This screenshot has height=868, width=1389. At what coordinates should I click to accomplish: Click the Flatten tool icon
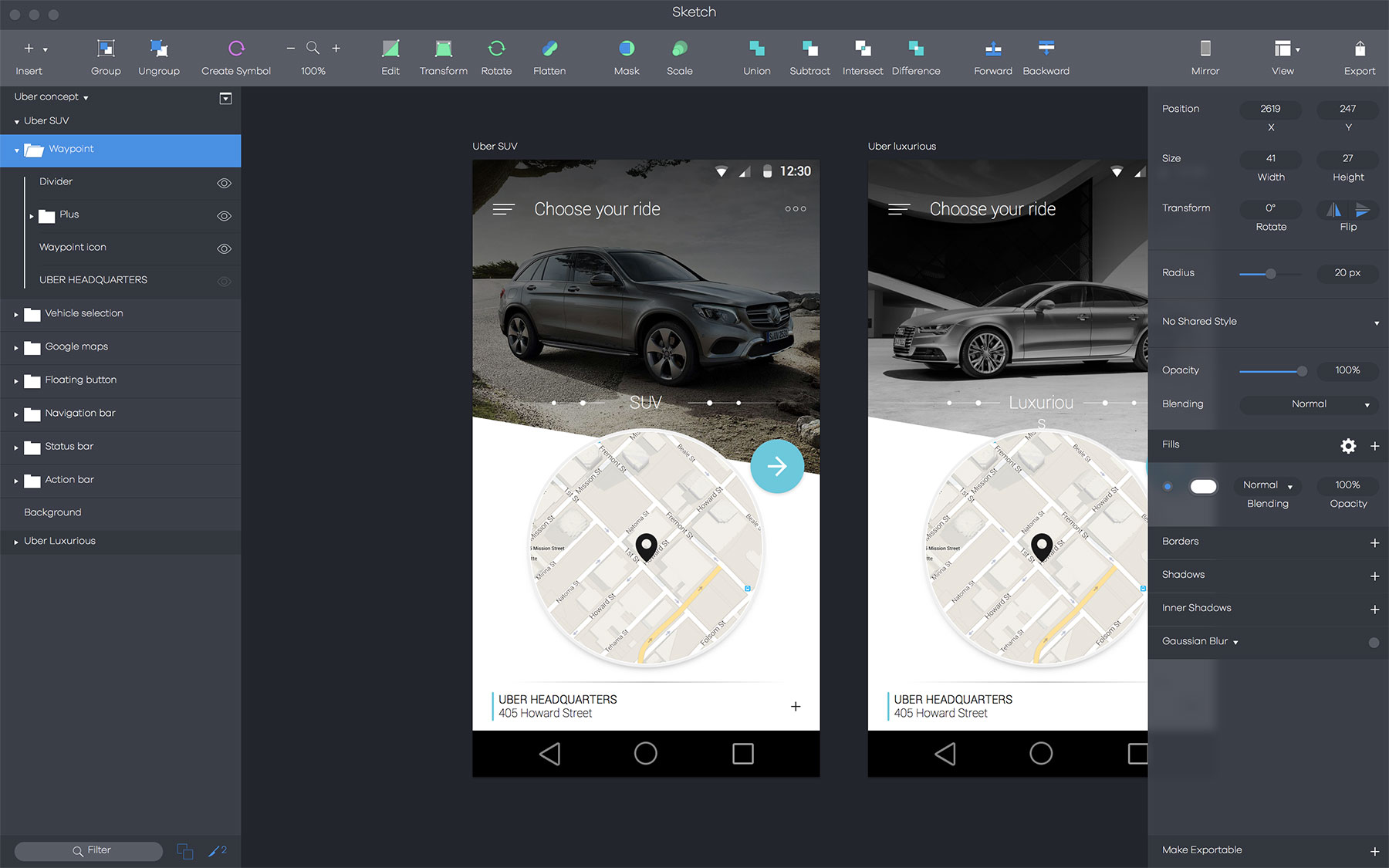549,49
